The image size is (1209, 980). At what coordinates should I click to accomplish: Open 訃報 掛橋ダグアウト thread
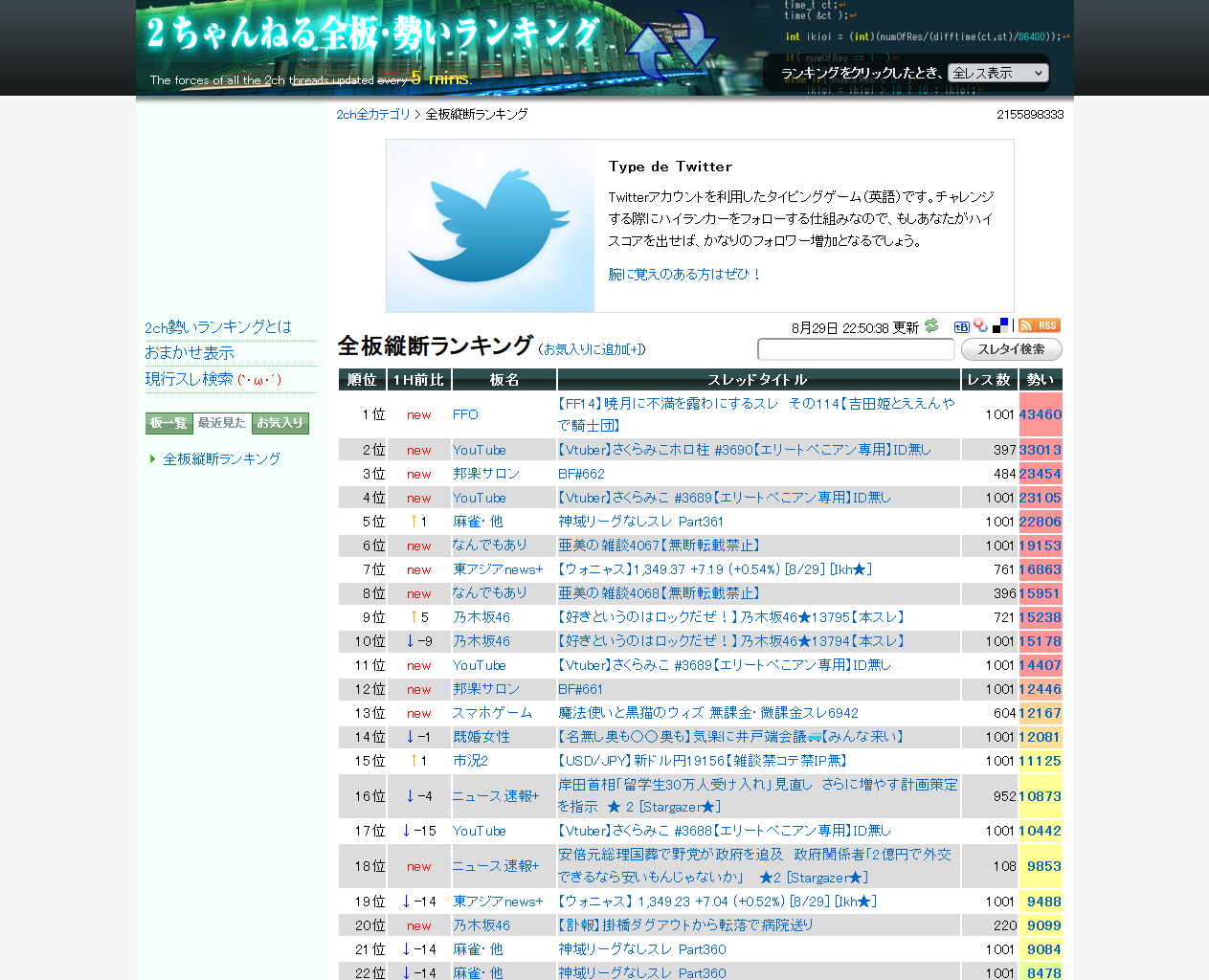(x=685, y=925)
